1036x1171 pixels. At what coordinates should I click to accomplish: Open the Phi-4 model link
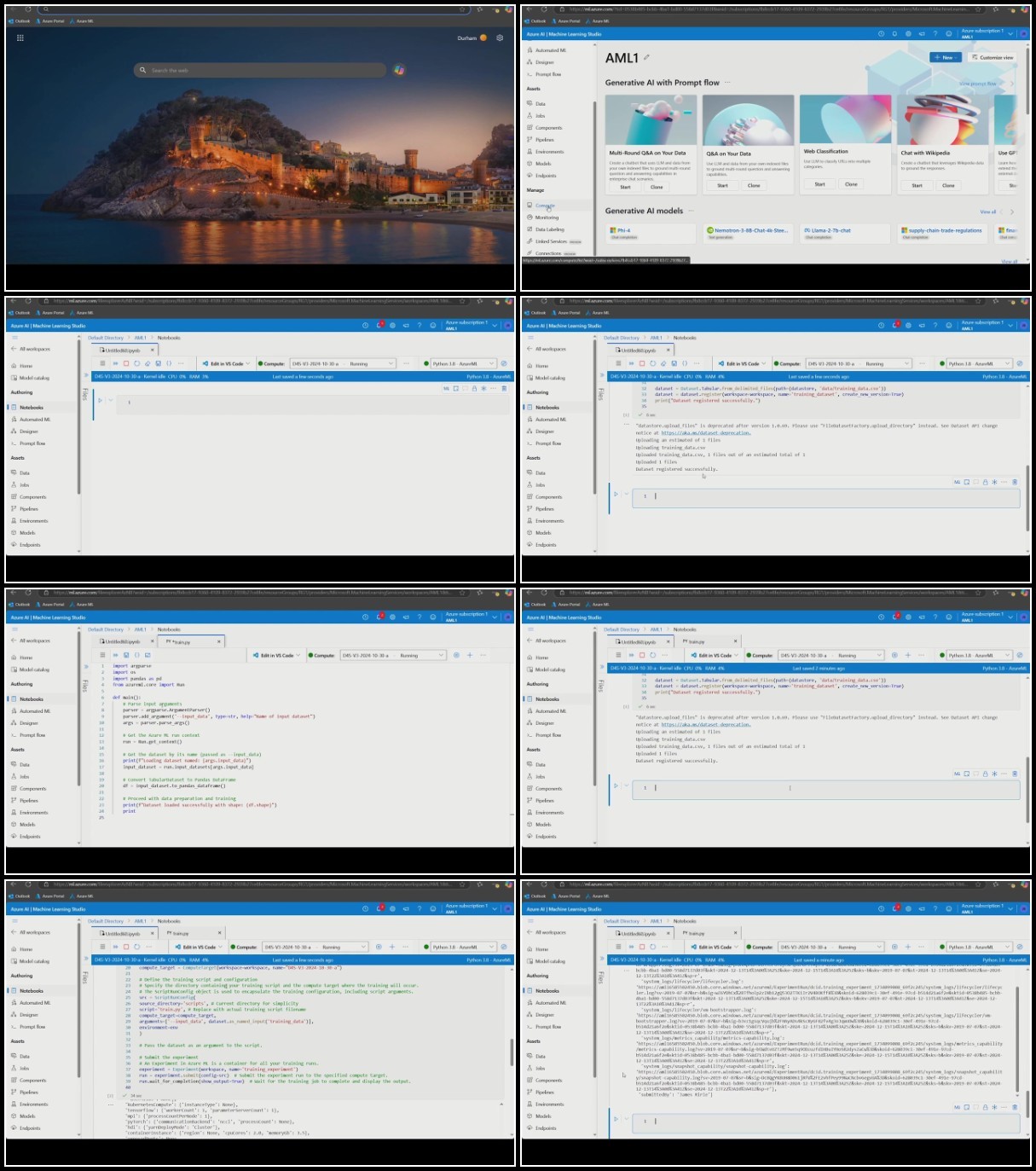coord(622,230)
